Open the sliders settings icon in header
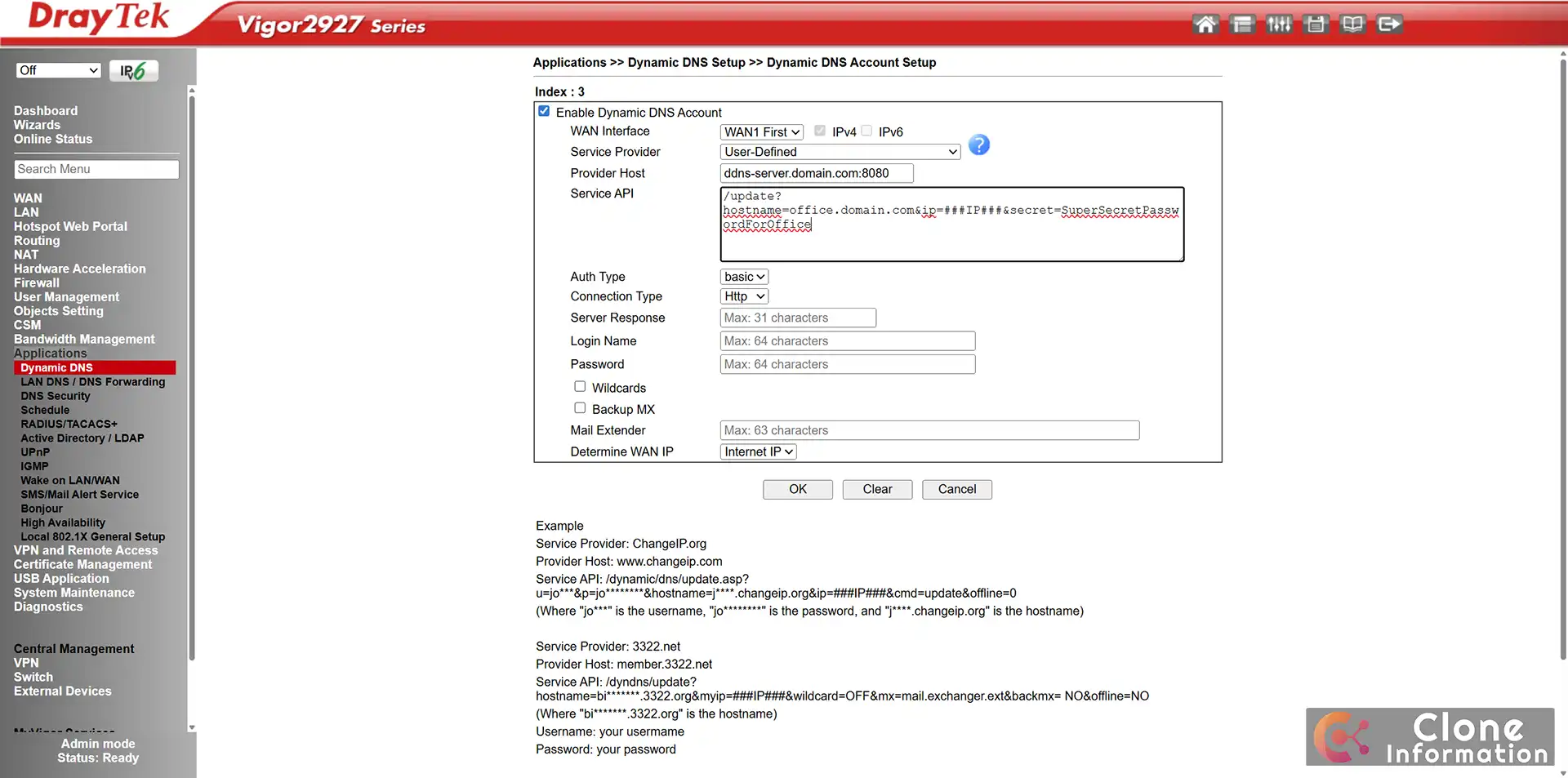This screenshot has width=1568, height=778. point(1279,24)
